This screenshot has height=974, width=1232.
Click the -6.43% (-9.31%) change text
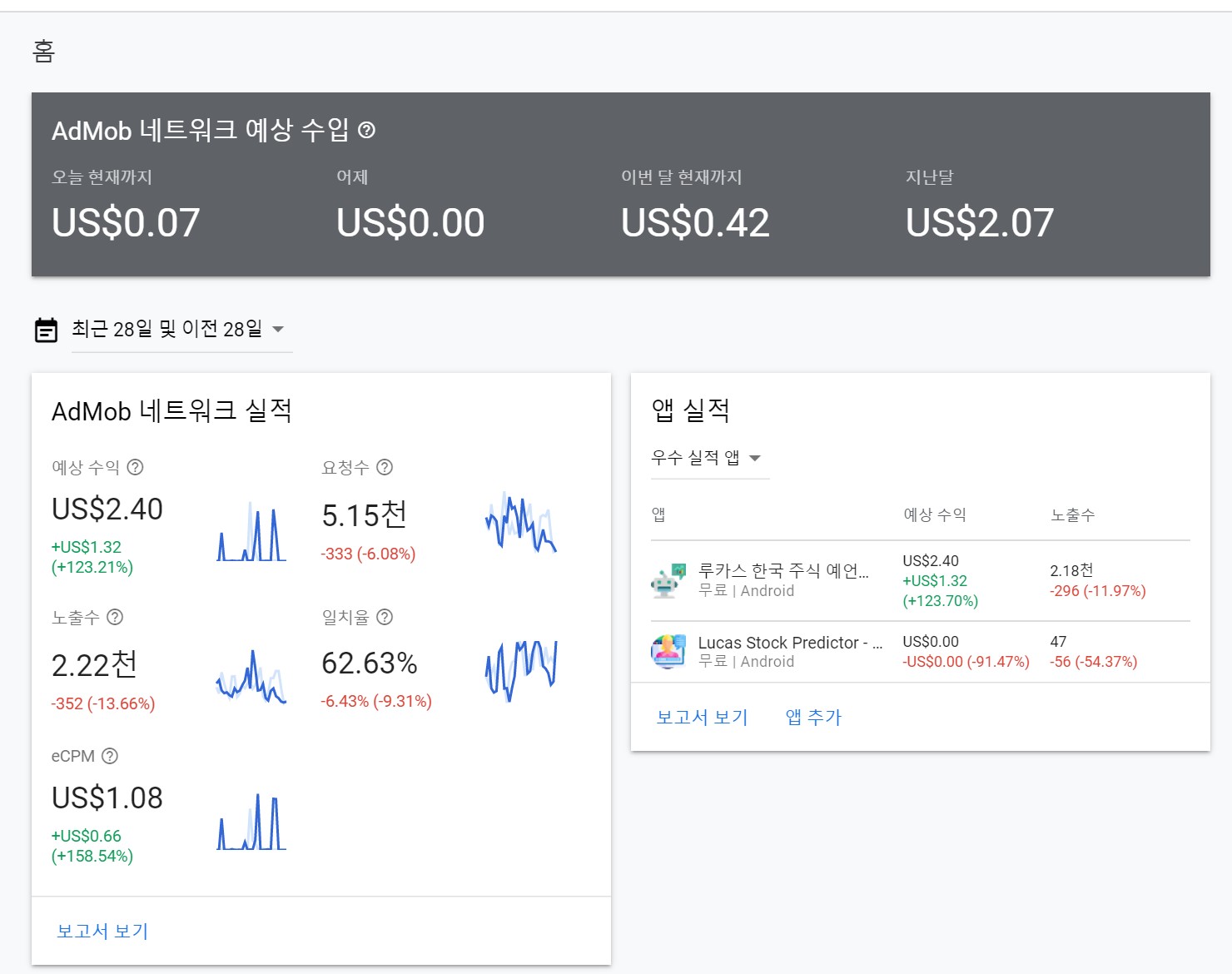click(x=376, y=701)
